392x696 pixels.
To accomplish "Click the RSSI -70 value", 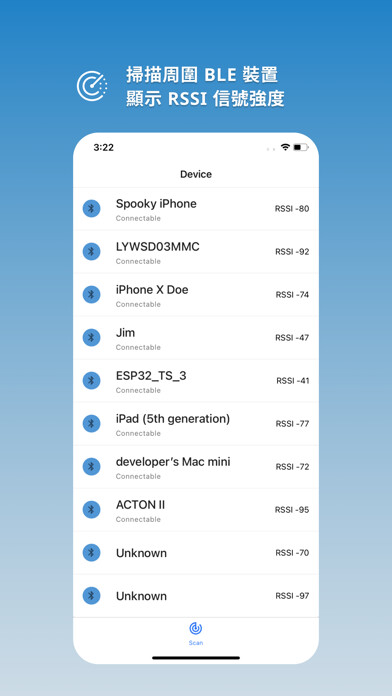I will [293, 553].
